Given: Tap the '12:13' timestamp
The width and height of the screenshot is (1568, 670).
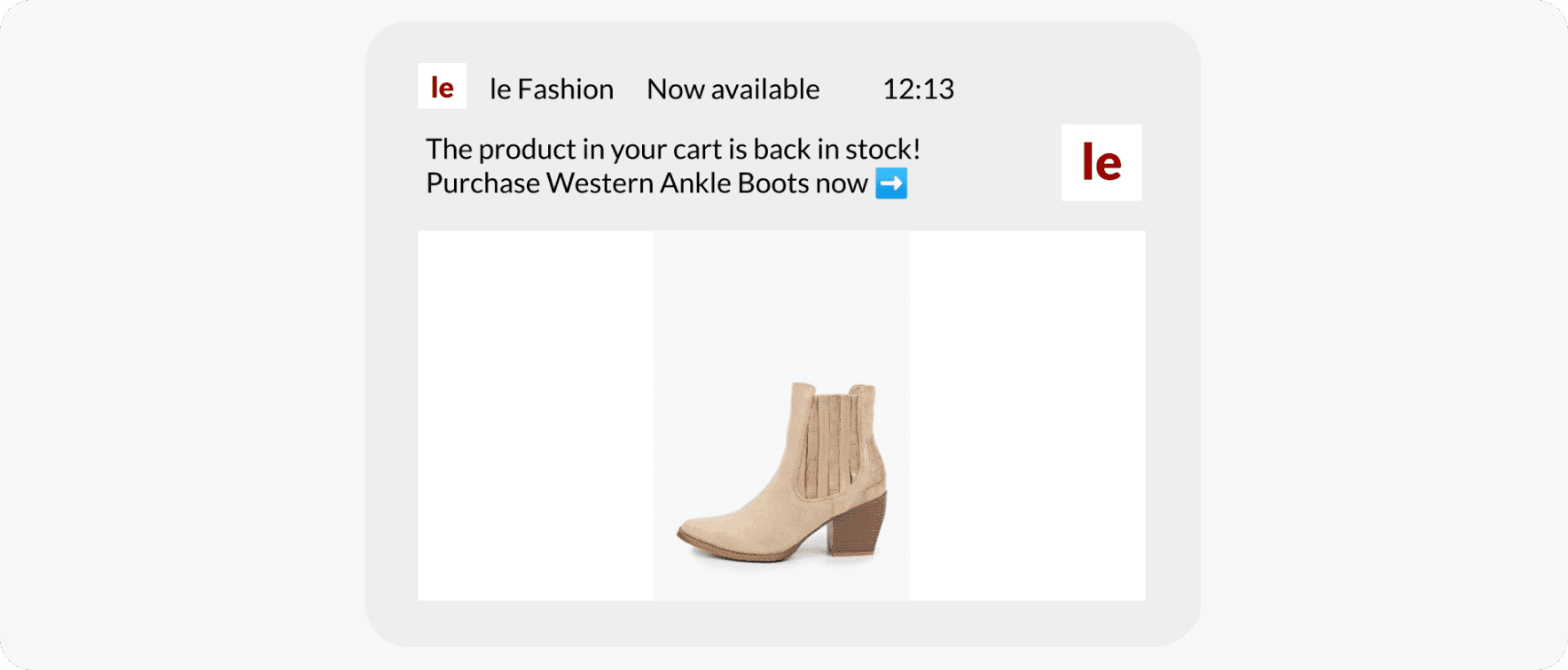Looking at the screenshot, I should point(919,89).
